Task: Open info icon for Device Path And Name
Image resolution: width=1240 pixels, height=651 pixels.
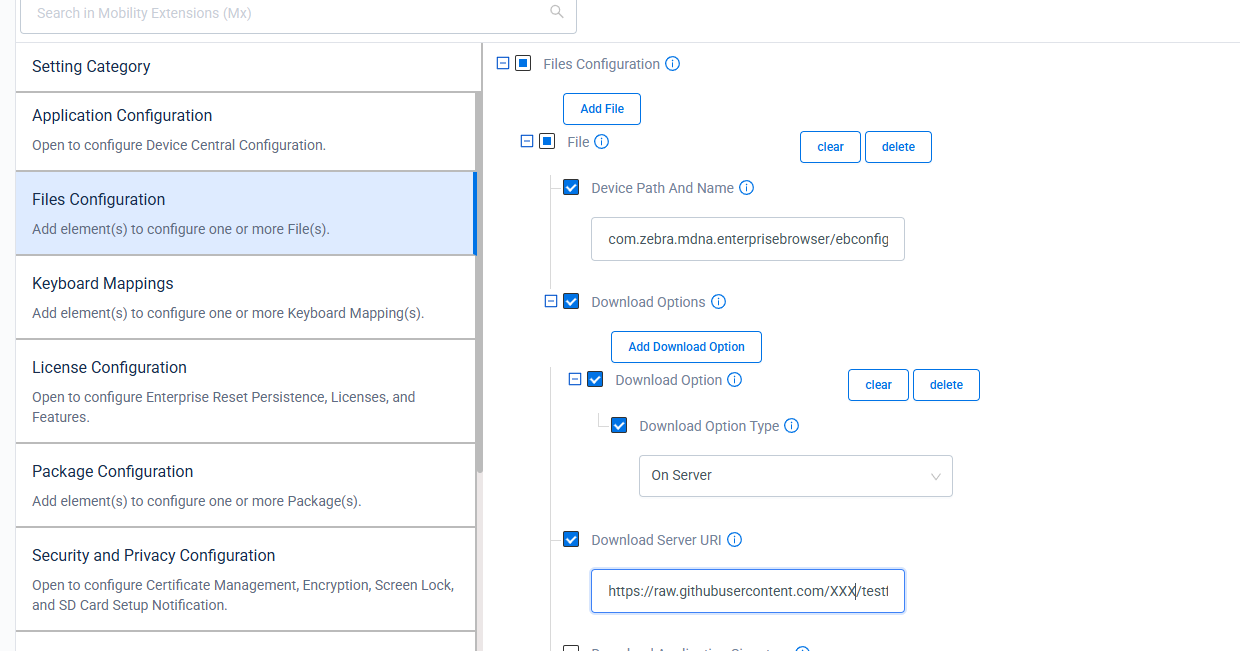Action: click(x=746, y=188)
